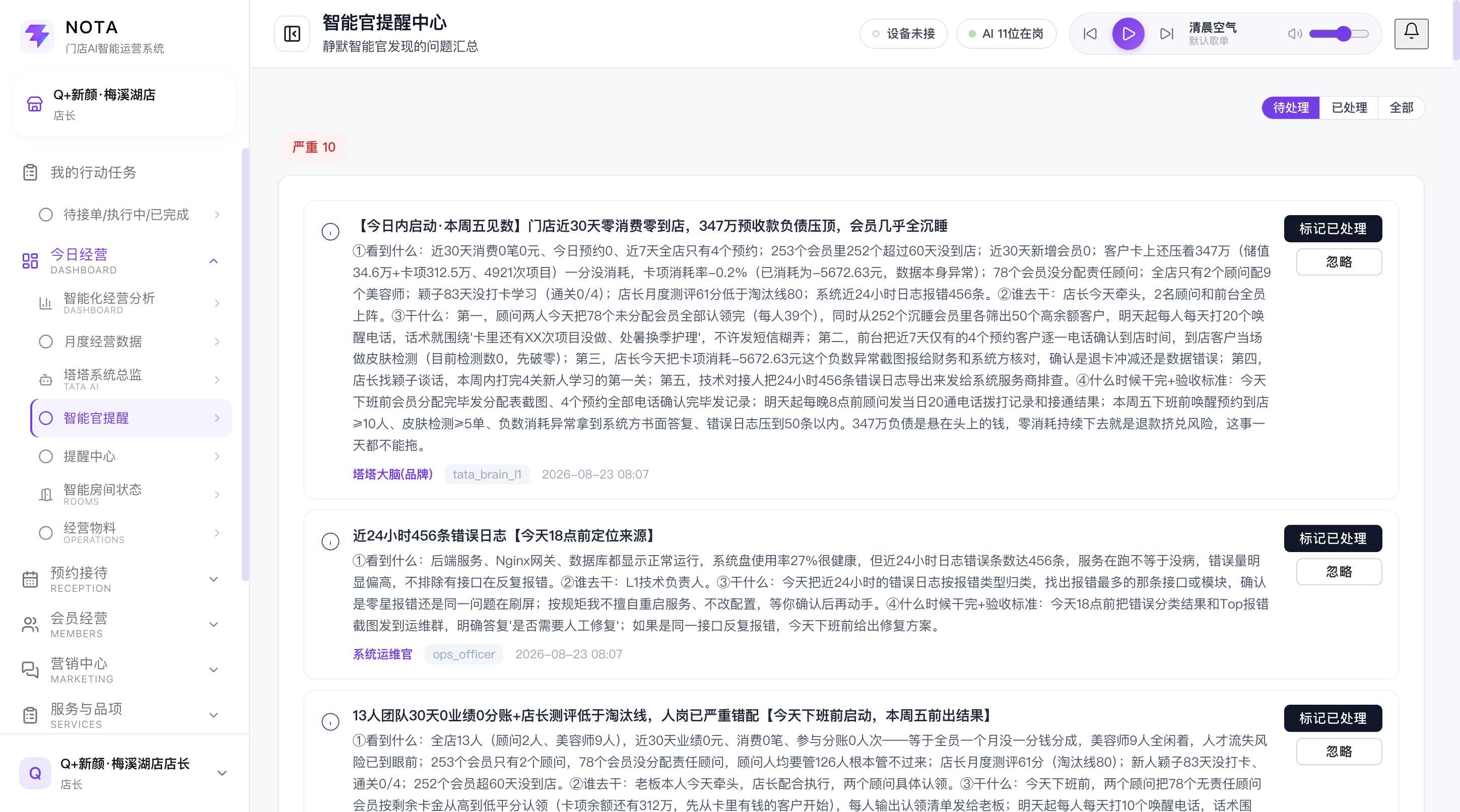Screen dimensions: 1460x812
Task: Click the 2026-08-23 08:07 timestamp on first alert
Action: pos(595,475)
